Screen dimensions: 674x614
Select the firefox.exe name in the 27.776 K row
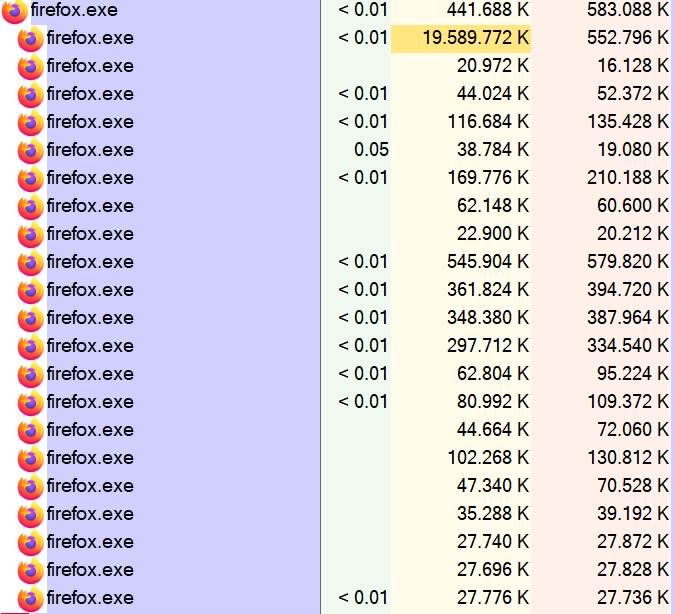point(90,598)
